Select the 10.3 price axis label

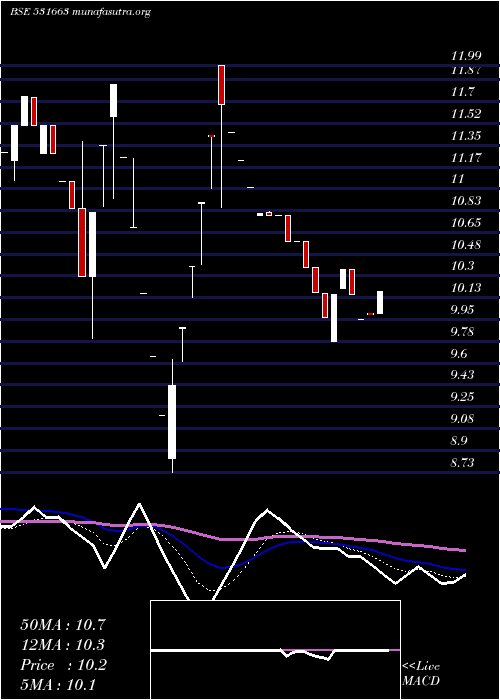point(462,266)
